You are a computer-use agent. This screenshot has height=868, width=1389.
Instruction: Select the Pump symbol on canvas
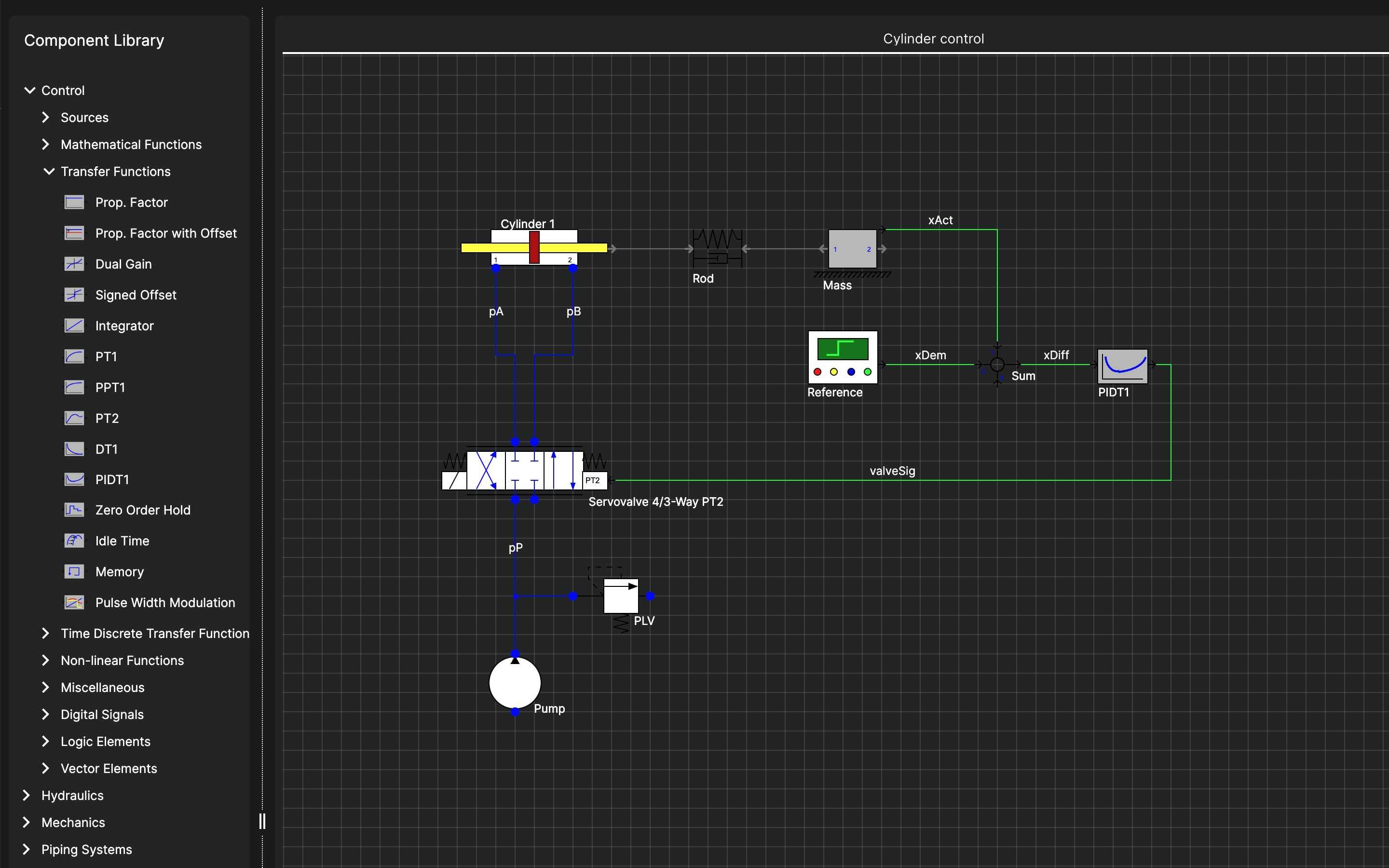pyautogui.click(x=515, y=682)
